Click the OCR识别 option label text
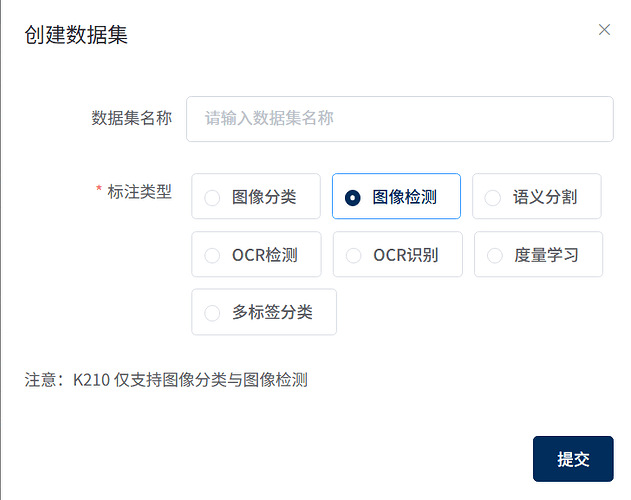Viewport: 631px width, 500px height. [406, 255]
